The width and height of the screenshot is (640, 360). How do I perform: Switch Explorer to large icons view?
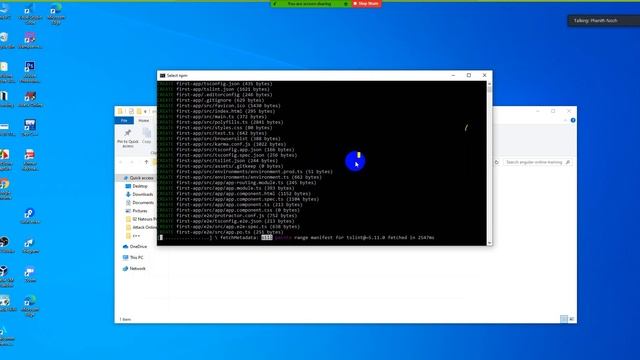click(x=571, y=319)
